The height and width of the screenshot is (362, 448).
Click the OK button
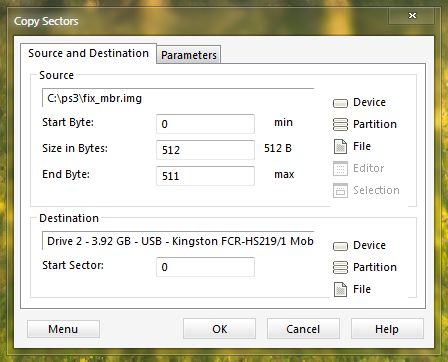tap(219, 329)
